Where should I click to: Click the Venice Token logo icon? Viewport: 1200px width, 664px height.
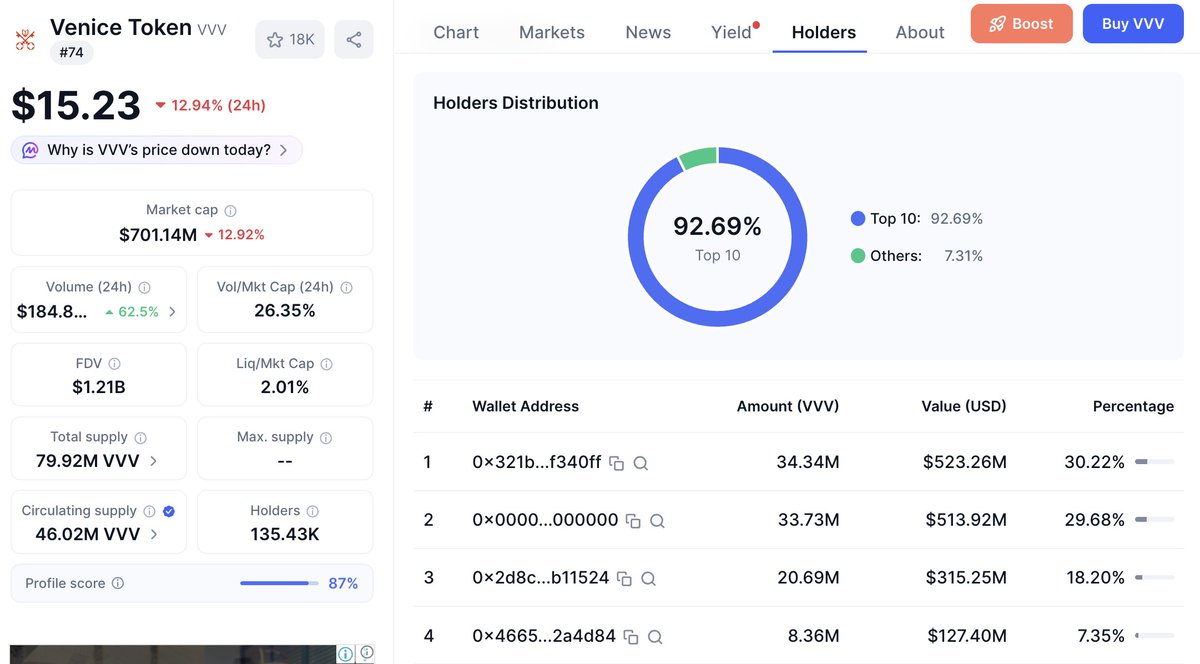[25, 40]
